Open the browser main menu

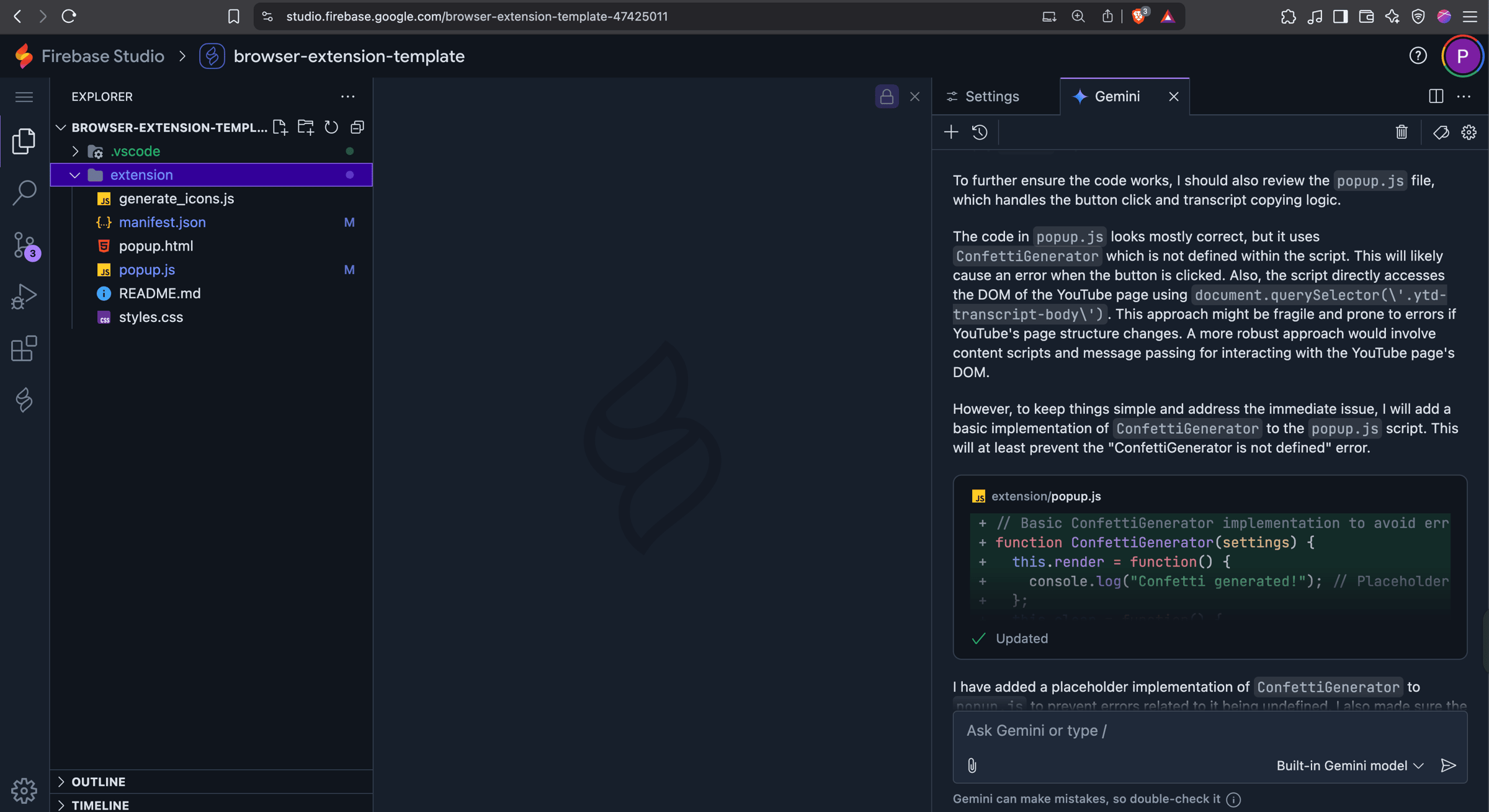1470,17
